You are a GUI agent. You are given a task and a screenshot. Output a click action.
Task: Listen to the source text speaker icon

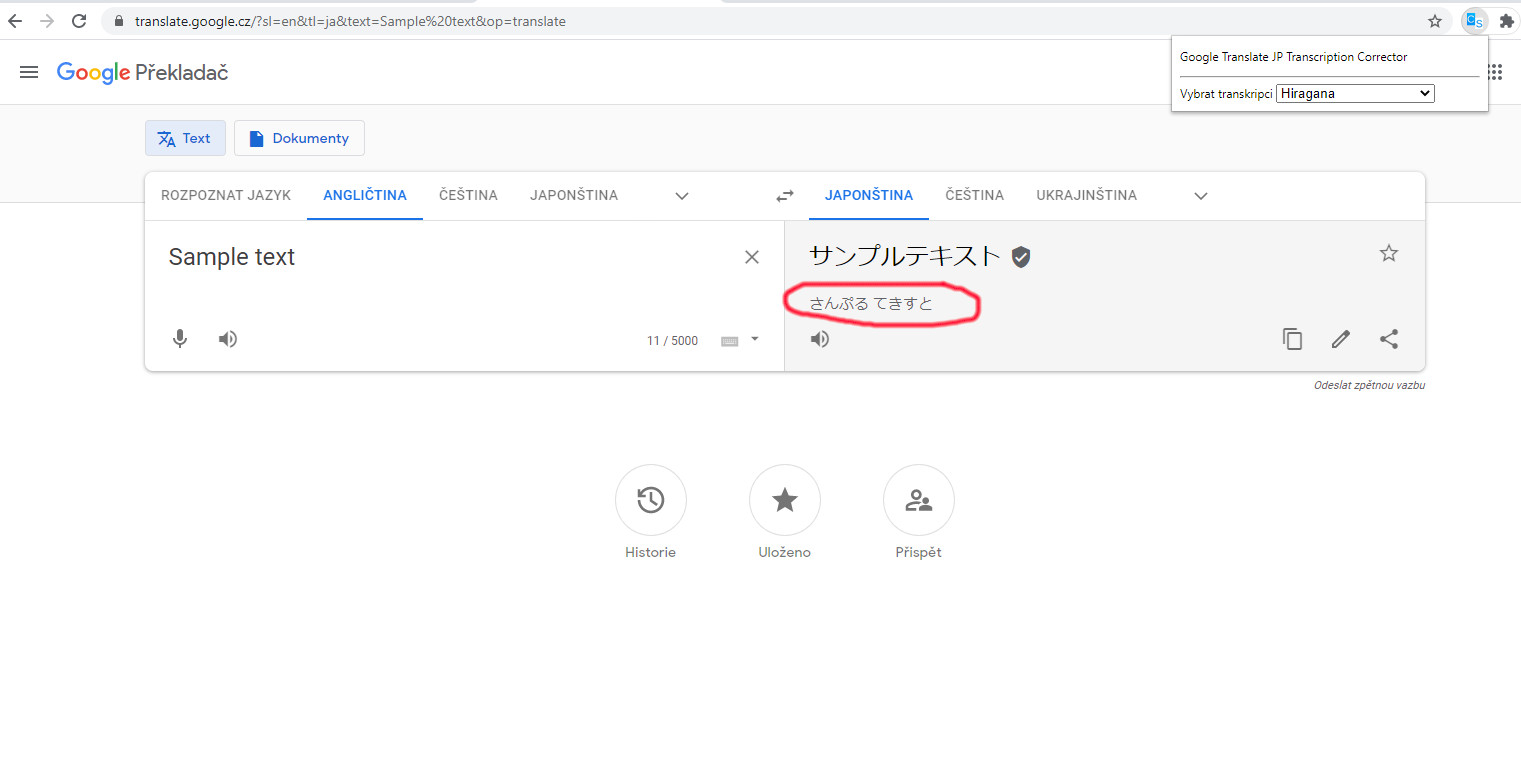[x=228, y=339]
